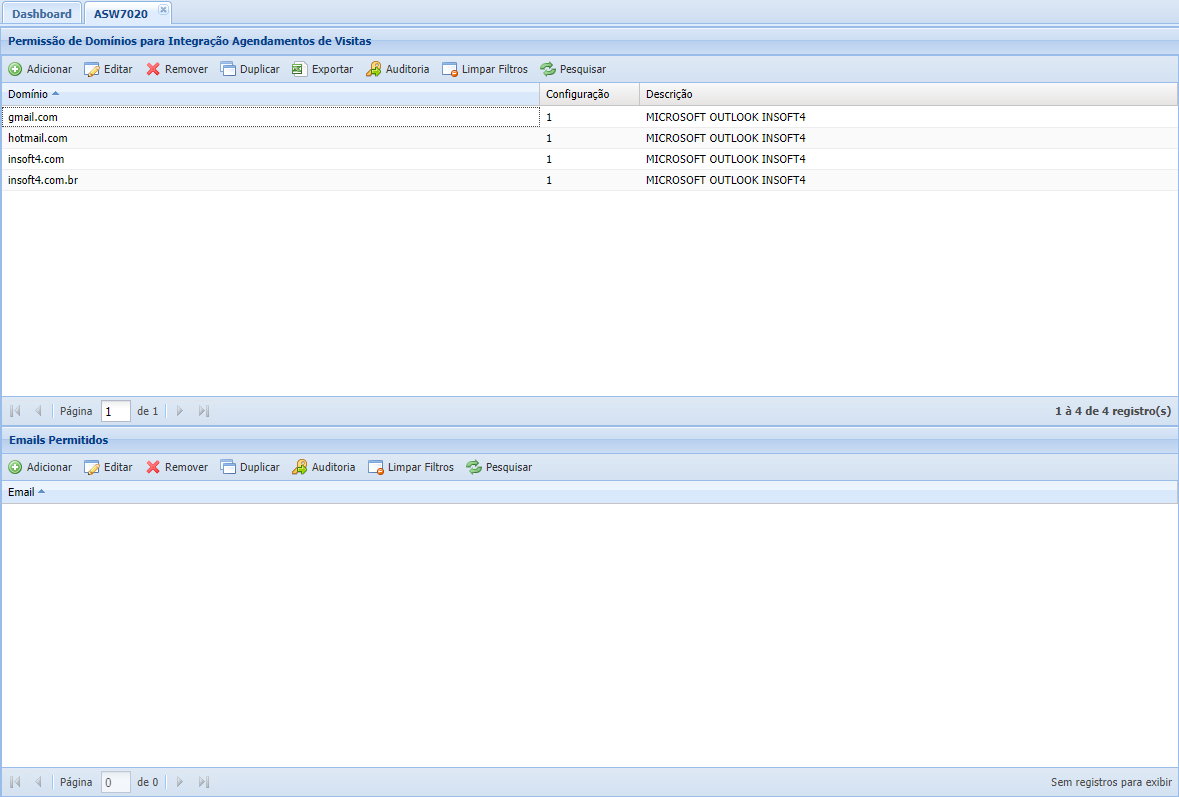Screen dimensions: 1179x797
Task: Click the domains page number field
Action: coord(116,411)
